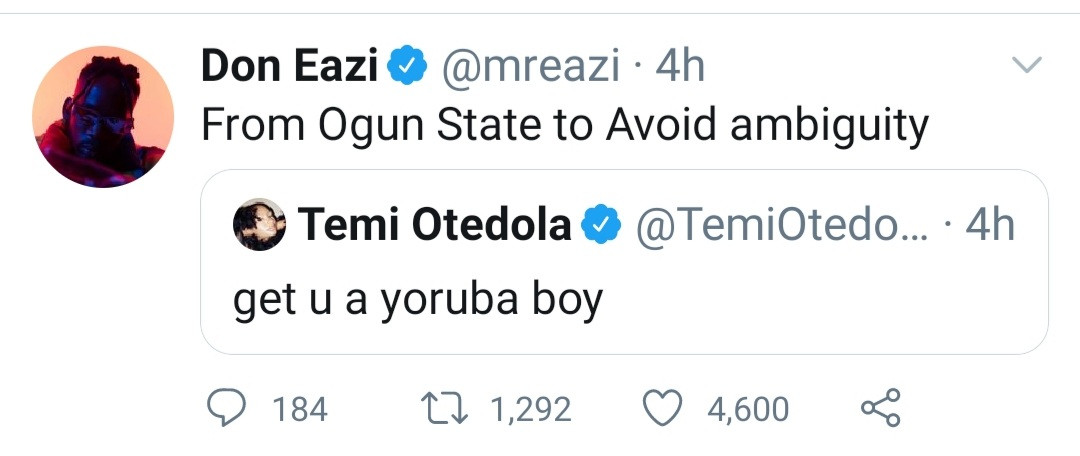Open the @mreazi handle link
The width and height of the screenshot is (1080, 456).
coord(533,68)
